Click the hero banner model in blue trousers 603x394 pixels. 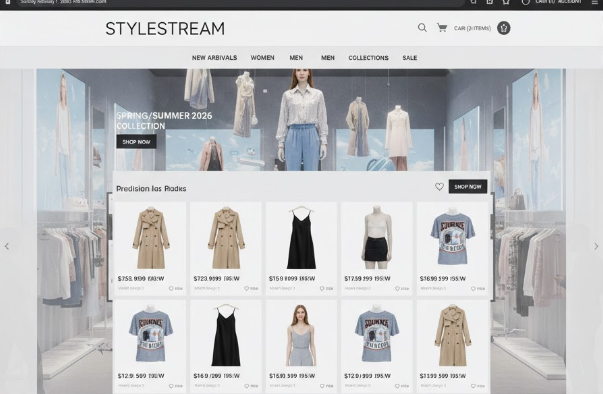click(303, 120)
